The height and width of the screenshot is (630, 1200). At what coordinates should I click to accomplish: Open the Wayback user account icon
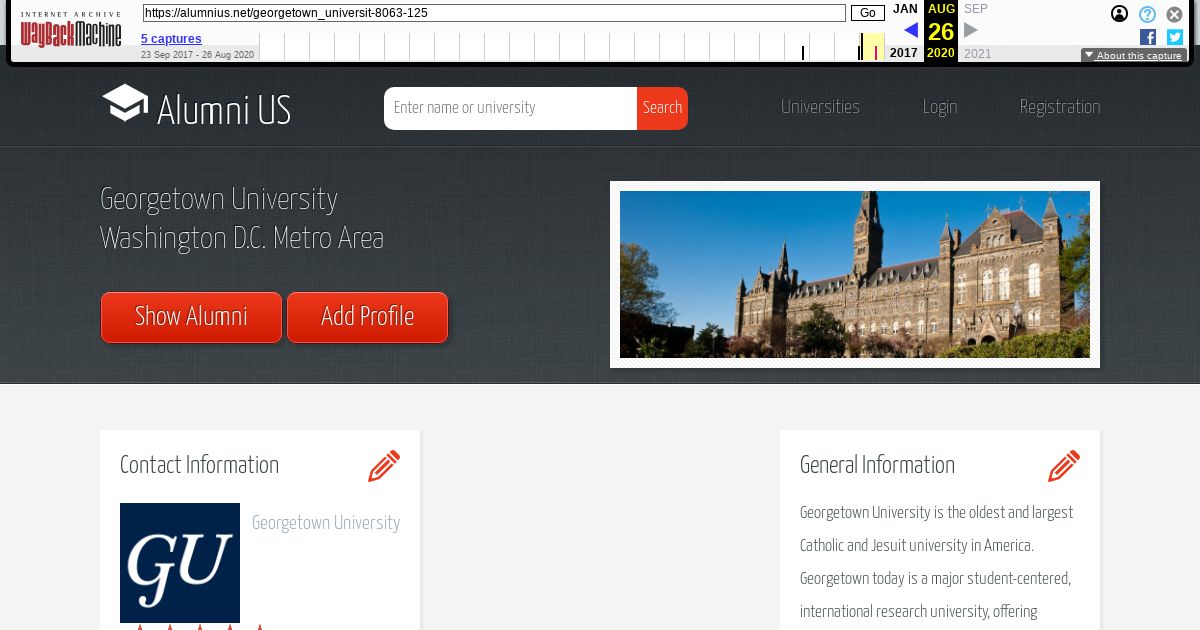[x=1119, y=14]
